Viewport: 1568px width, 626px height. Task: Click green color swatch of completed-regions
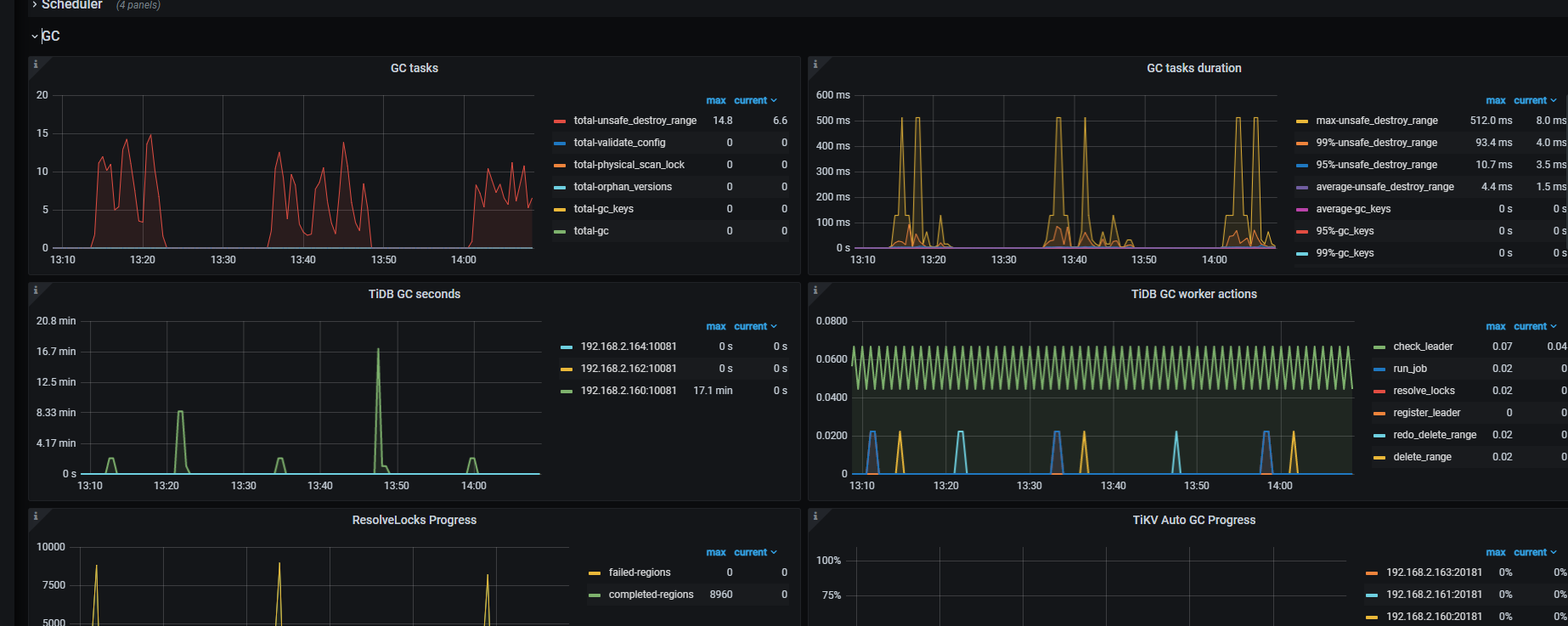(595, 595)
